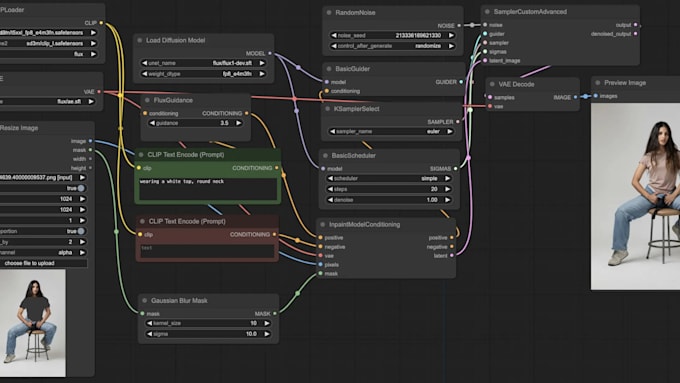The image size is (680, 383).
Task: Click the empty text box in the red CLIP Text Encode node
Action: [x=208, y=251]
